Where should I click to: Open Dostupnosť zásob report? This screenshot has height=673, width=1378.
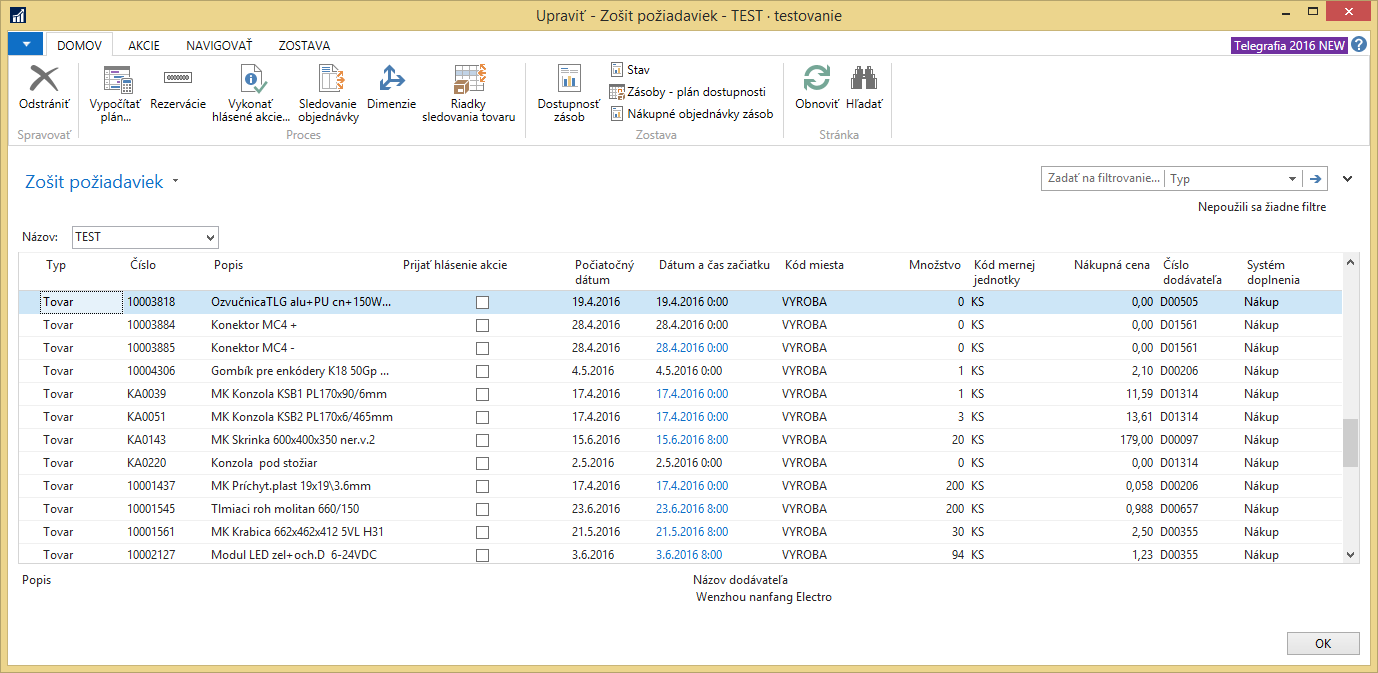coord(569,94)
